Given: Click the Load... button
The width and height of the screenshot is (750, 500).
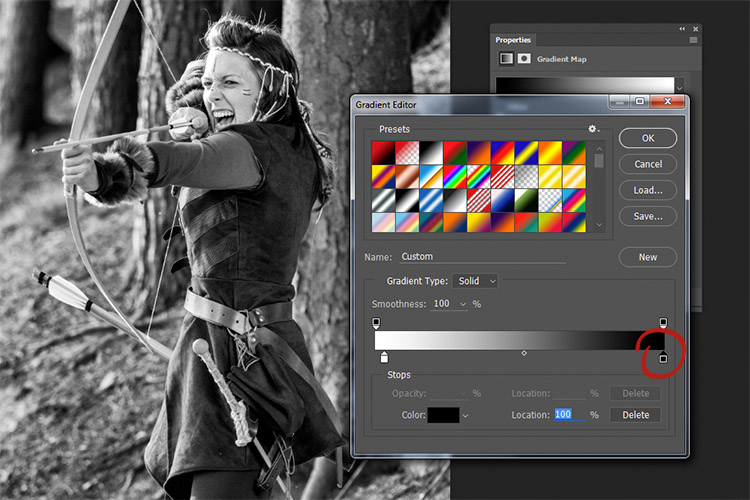Looking at the screenshot, I should pos(648,190).
